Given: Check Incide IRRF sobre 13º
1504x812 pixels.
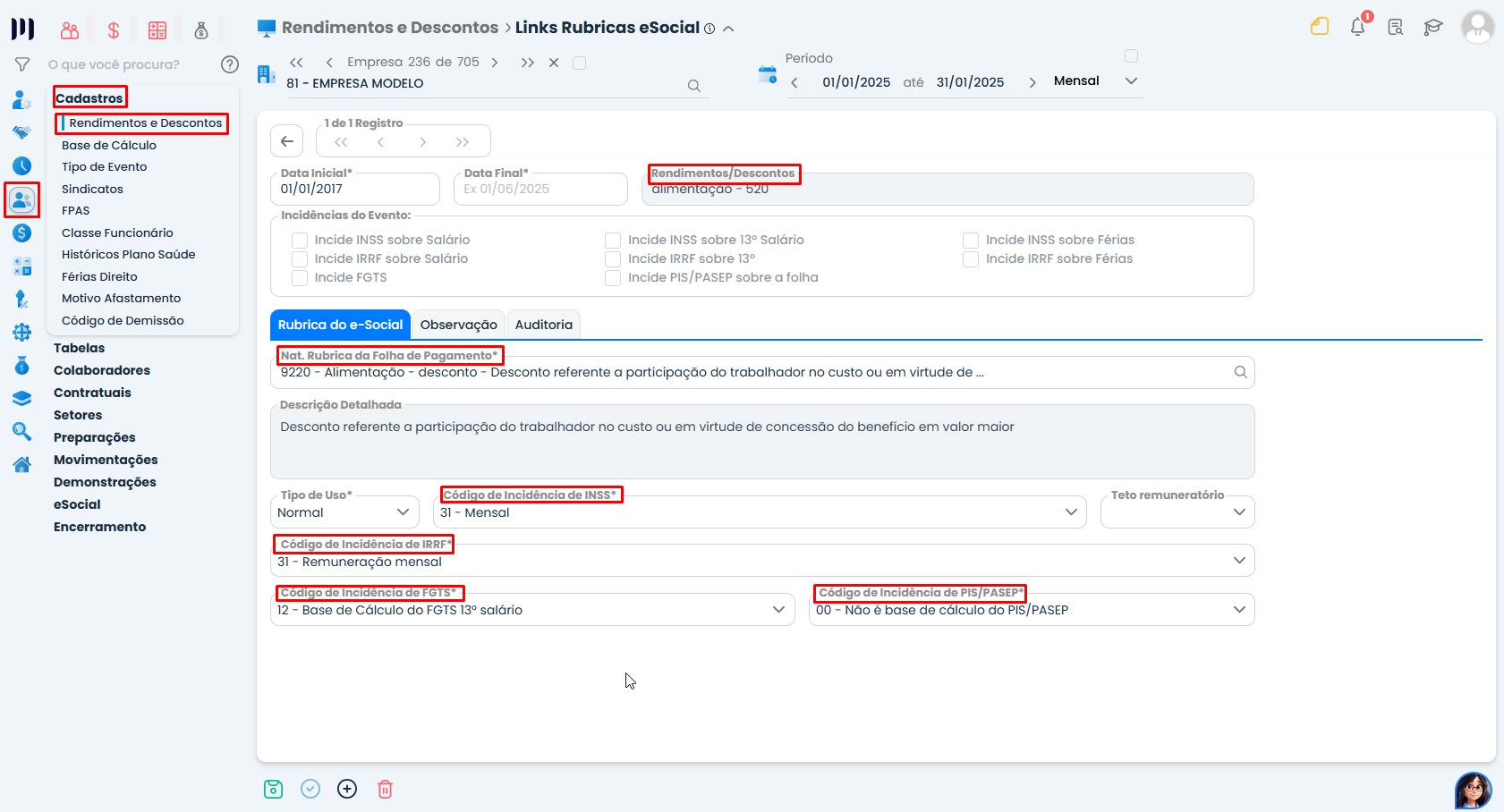Looking at the screenshot, I should click(x=613, y=258).
